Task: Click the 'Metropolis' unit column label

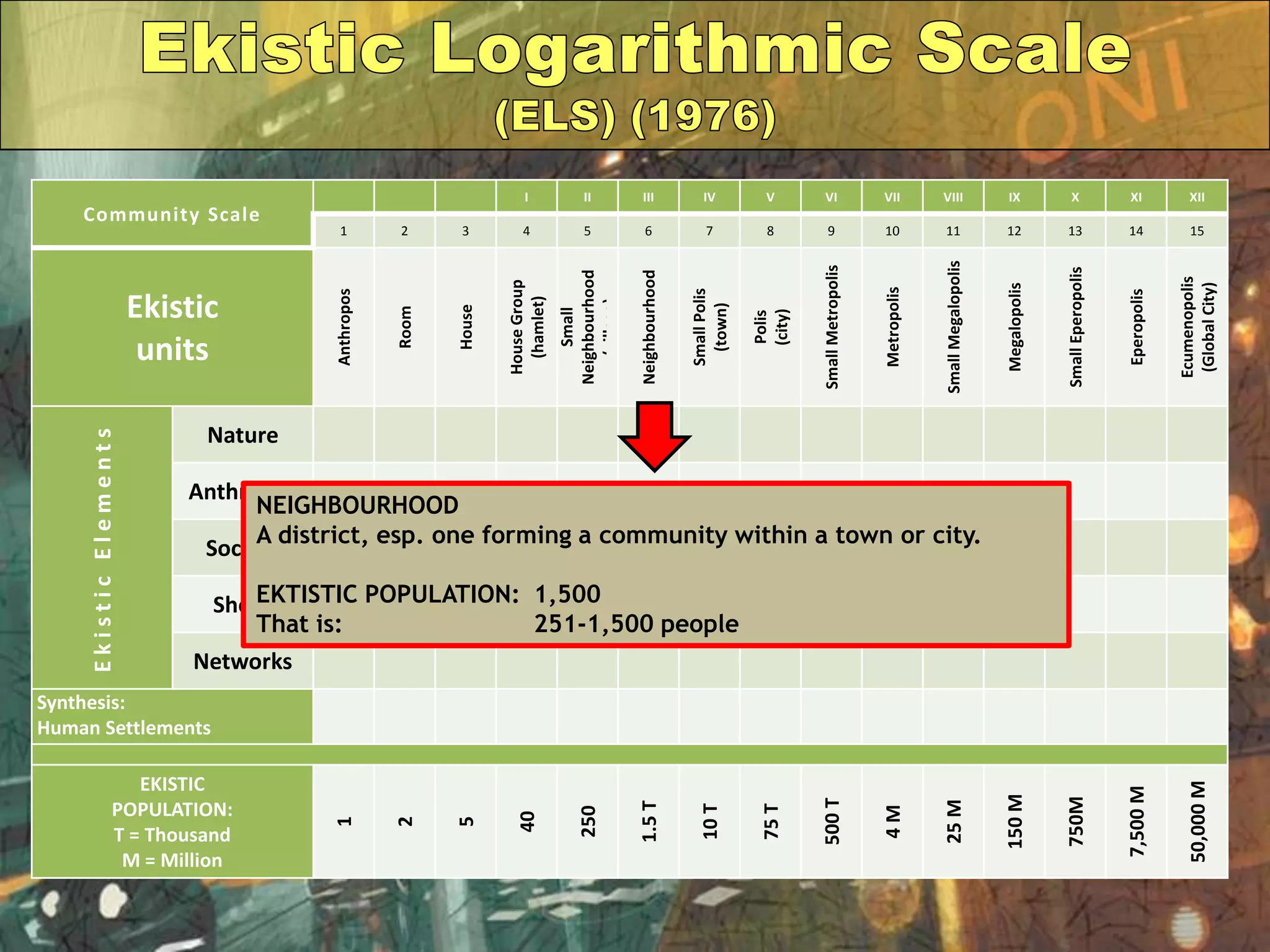Action: (892, 327)
